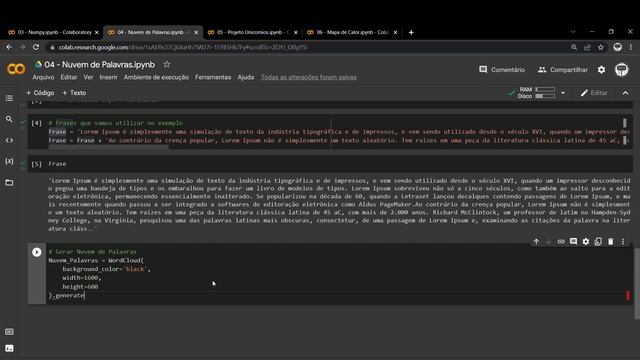Click the line background_color='black'

pyautogui.click(x=107, y=269)
